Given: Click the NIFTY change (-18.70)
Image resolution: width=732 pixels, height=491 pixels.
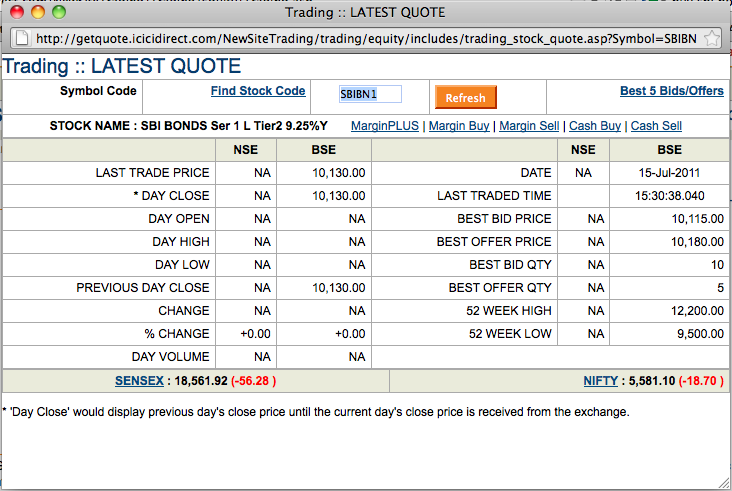Looking at the screenshot, I should click(701, 381).
